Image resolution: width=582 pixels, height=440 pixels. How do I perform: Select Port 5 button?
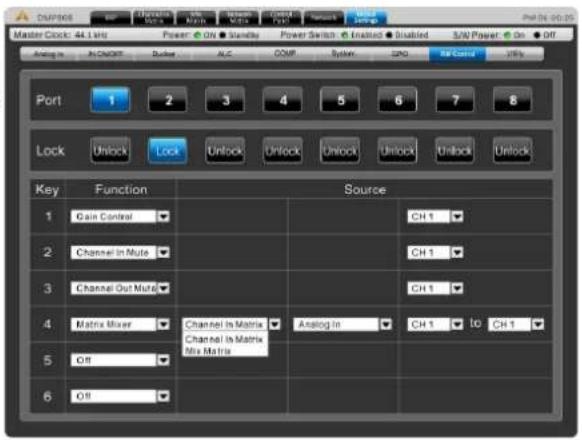[340, 100]
